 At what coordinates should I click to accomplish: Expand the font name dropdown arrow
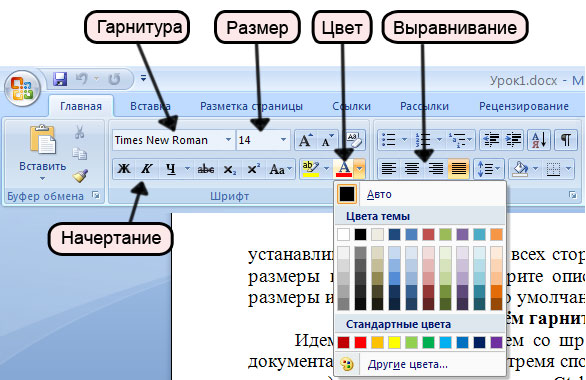tap(228, 140)
